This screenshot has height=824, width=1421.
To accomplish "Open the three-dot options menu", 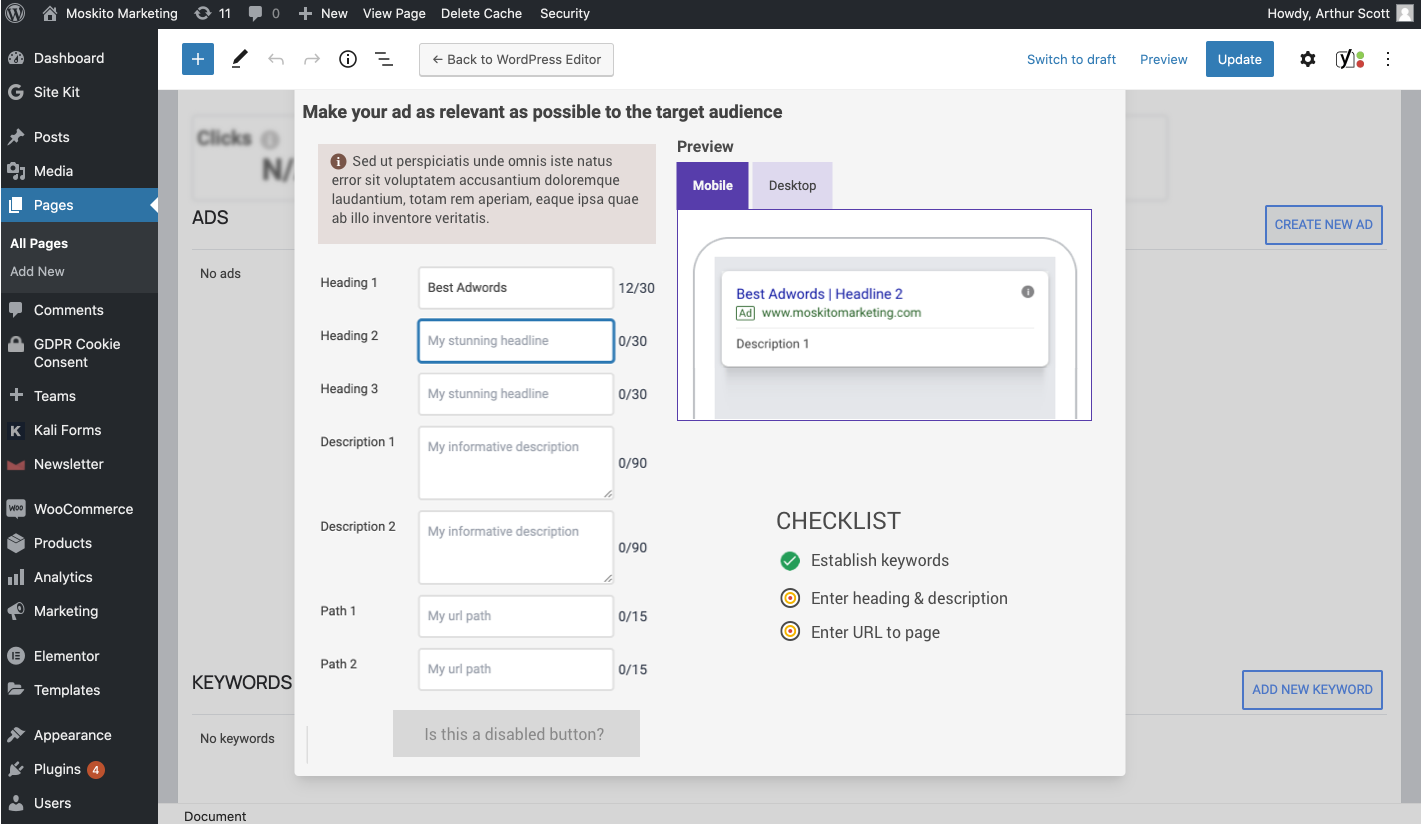I will point(1388,59).
